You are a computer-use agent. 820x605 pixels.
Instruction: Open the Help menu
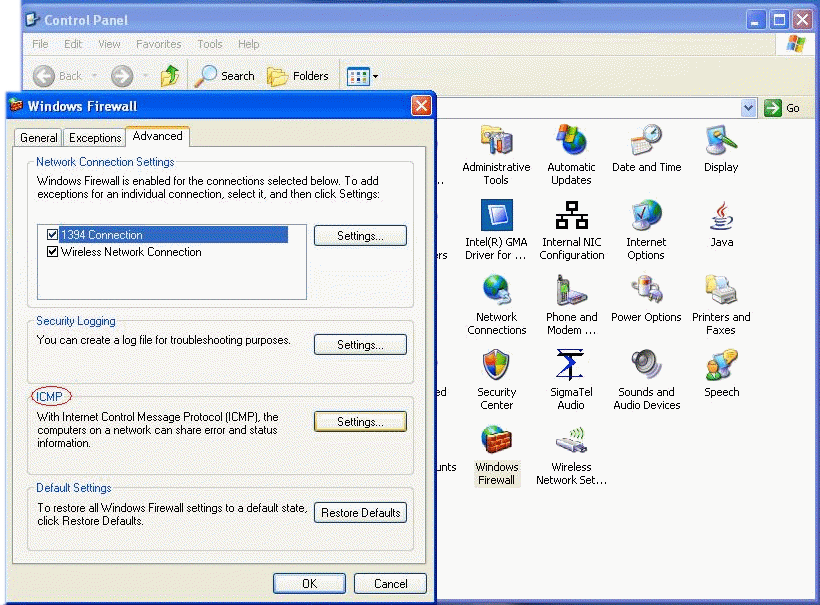pyautogui.click(x=248, y=44)
